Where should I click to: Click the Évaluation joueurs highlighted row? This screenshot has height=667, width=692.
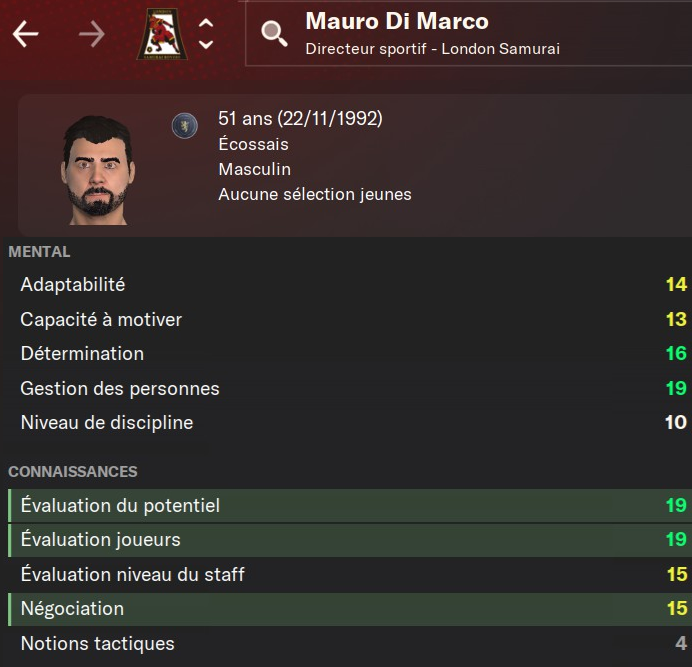(346, 540)
